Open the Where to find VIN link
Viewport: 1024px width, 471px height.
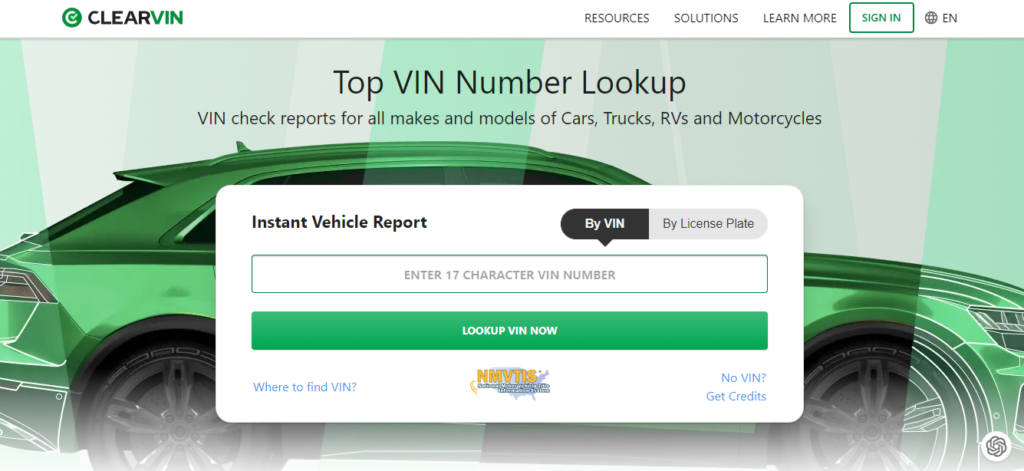click(304, 387)
